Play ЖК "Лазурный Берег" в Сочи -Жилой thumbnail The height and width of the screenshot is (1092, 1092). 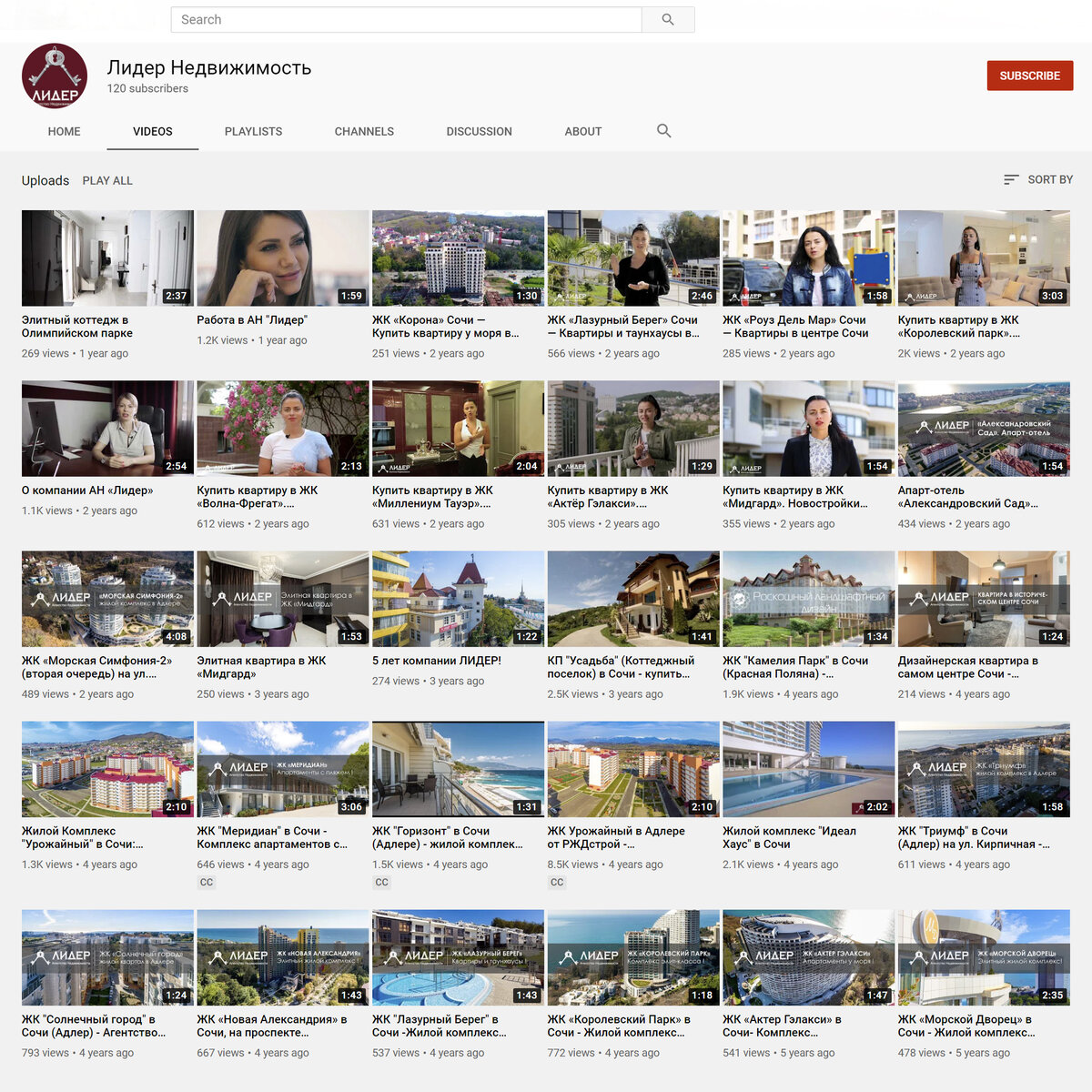[458, 957]
